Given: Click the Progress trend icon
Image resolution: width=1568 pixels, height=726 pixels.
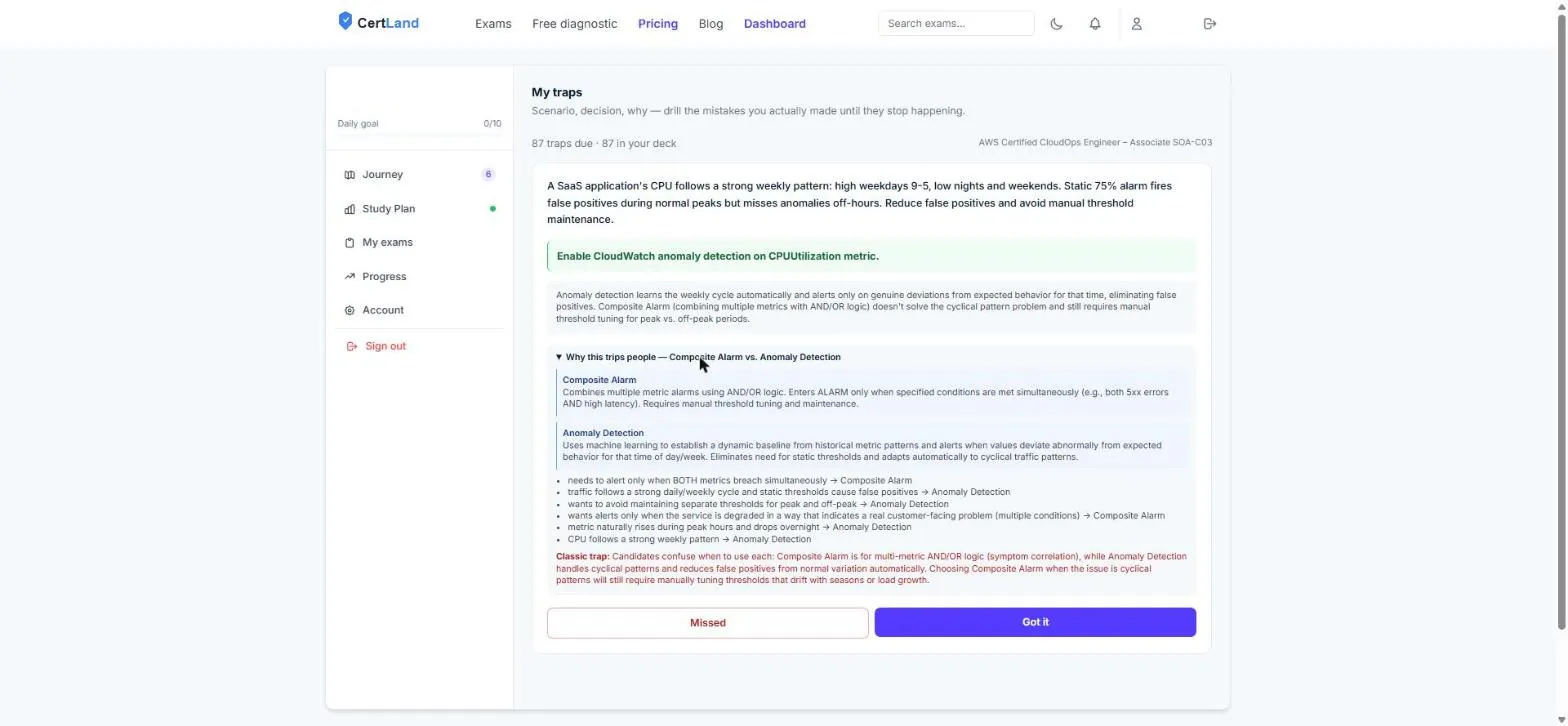Looking at the screenshot, I should tap(349, 277).
